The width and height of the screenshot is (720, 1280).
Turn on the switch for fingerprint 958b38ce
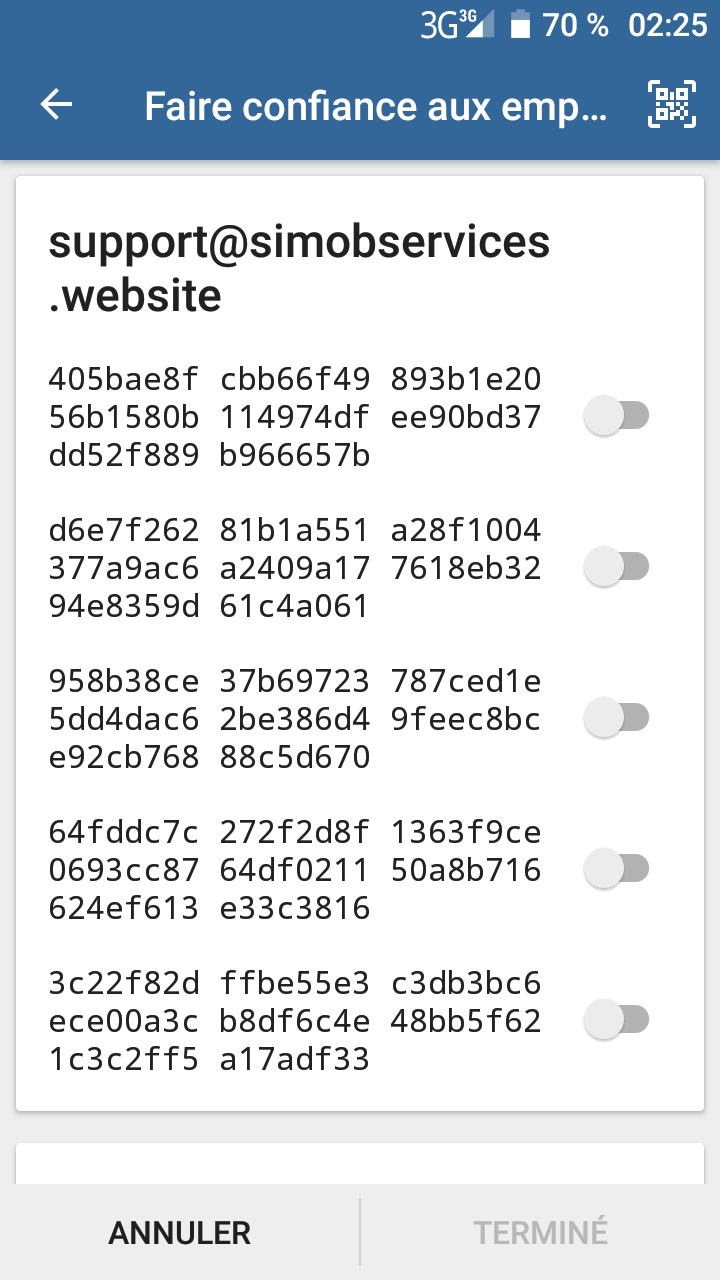pos(617,717)
